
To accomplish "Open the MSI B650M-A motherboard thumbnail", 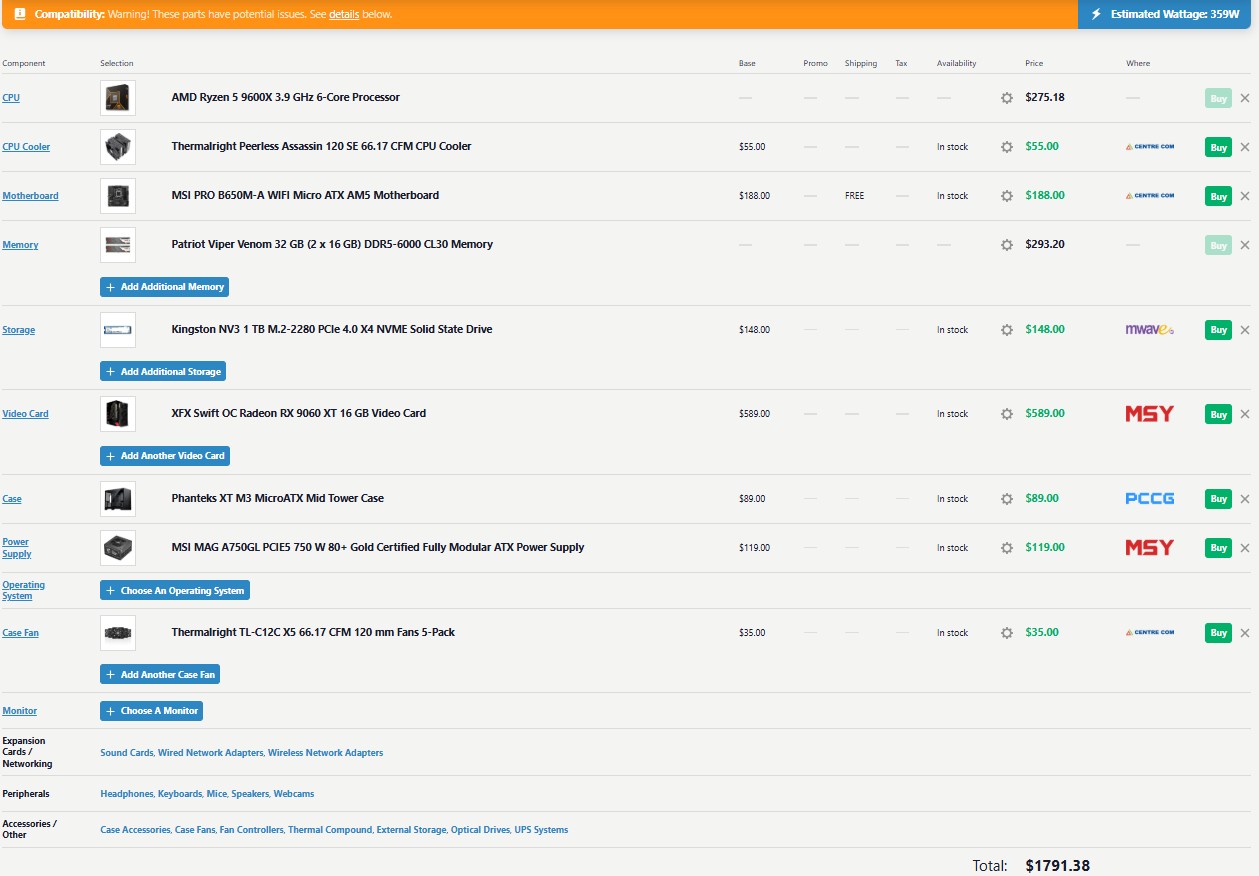I will click(x=118, y=196).
